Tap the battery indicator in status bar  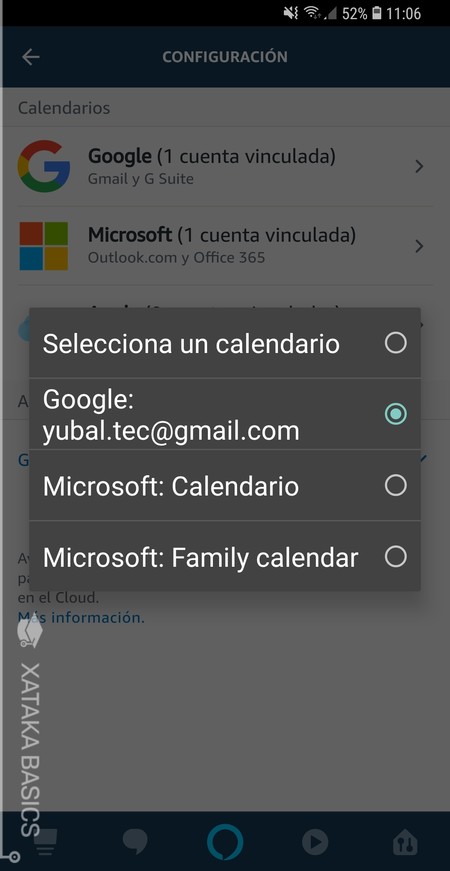coord(377,13)
